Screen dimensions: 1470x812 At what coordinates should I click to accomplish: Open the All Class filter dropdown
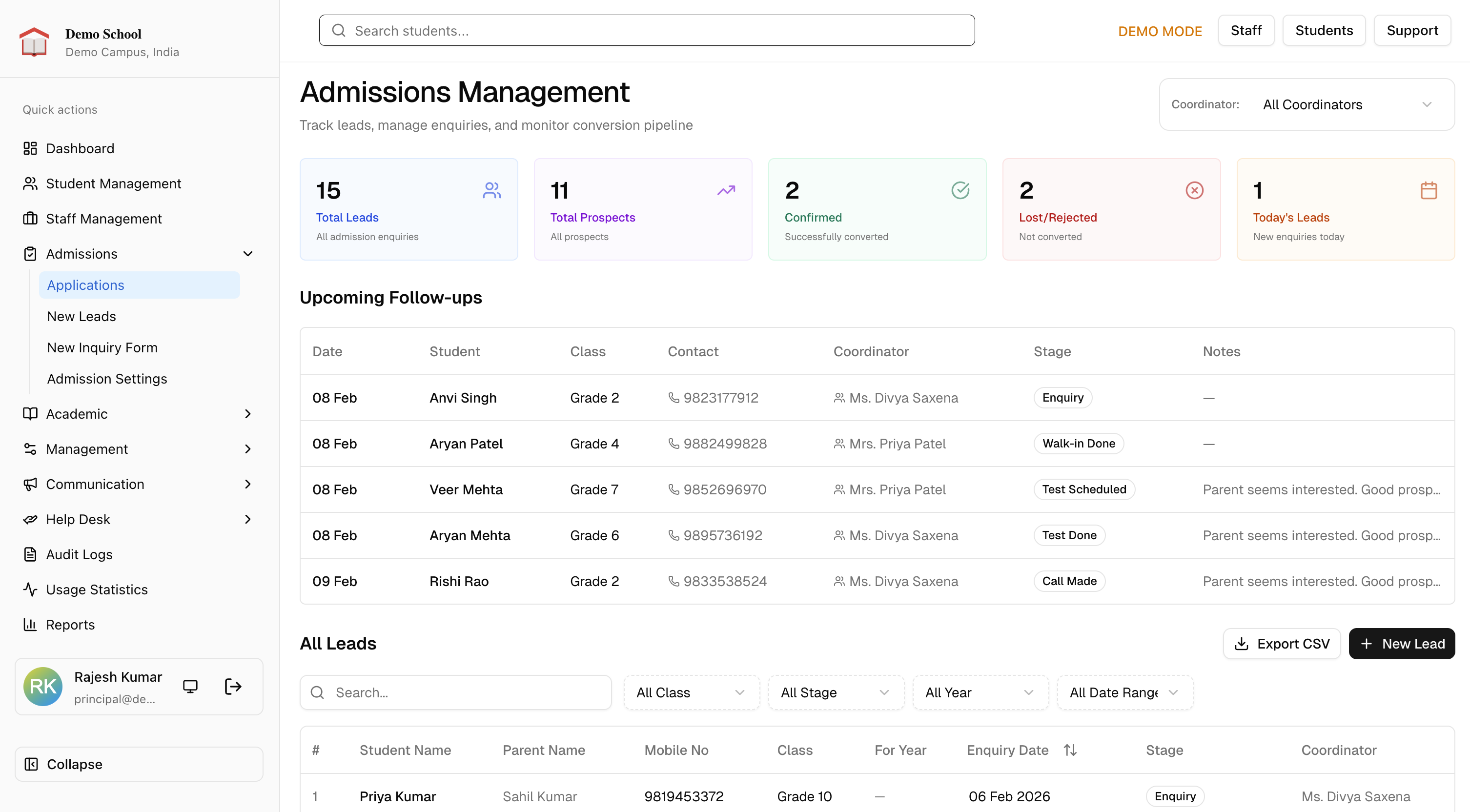[691, 693]
